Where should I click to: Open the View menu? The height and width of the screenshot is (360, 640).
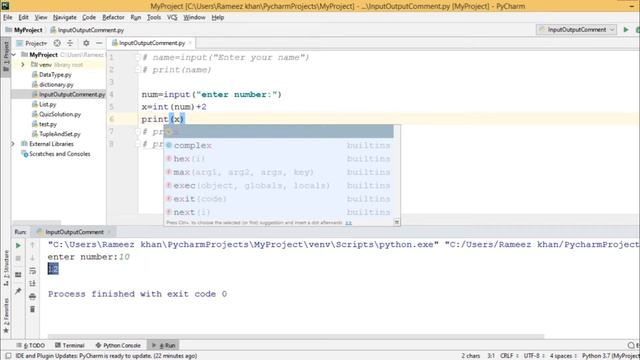41,17
